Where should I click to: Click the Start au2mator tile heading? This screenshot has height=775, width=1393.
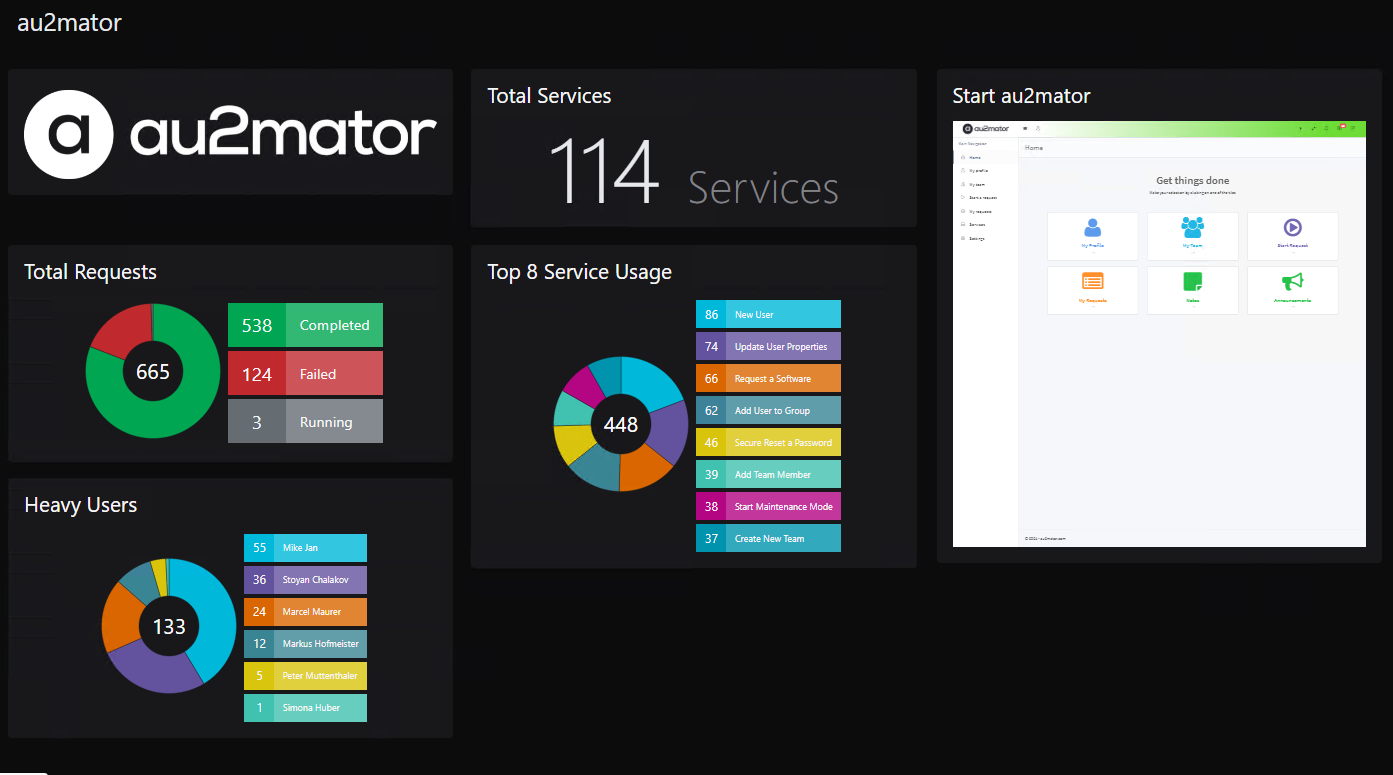[x=1021, y=96]
